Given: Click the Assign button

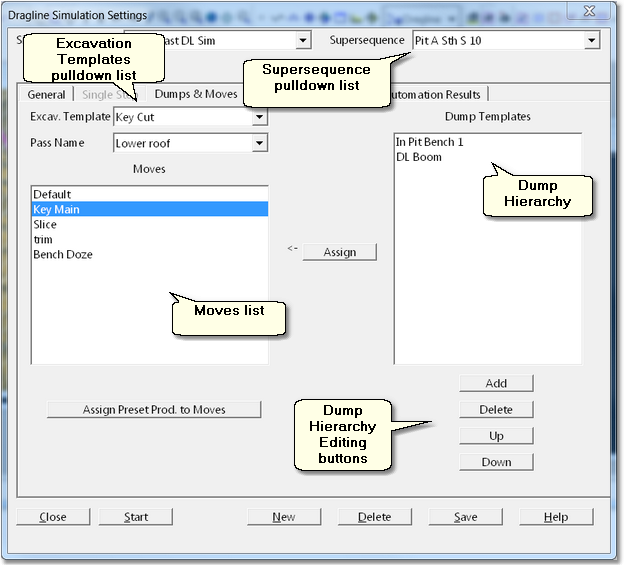Looking at the screenshot, I should point(339,252).
